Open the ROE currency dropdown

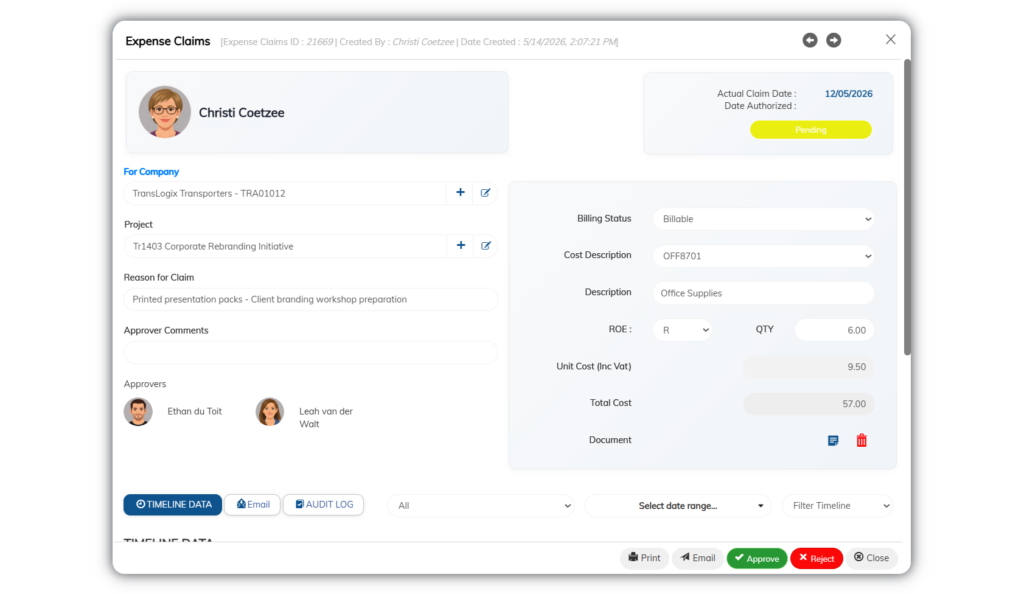coord(682,330)
